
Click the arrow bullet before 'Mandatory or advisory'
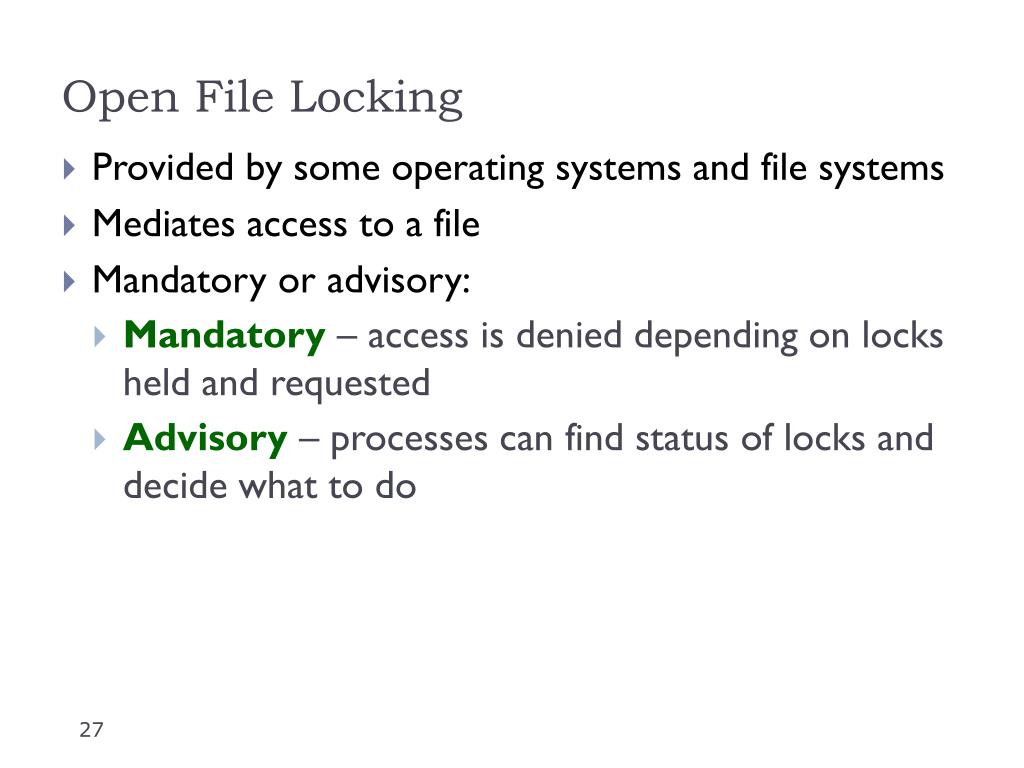pyautogui.click(x=69, y=281)
